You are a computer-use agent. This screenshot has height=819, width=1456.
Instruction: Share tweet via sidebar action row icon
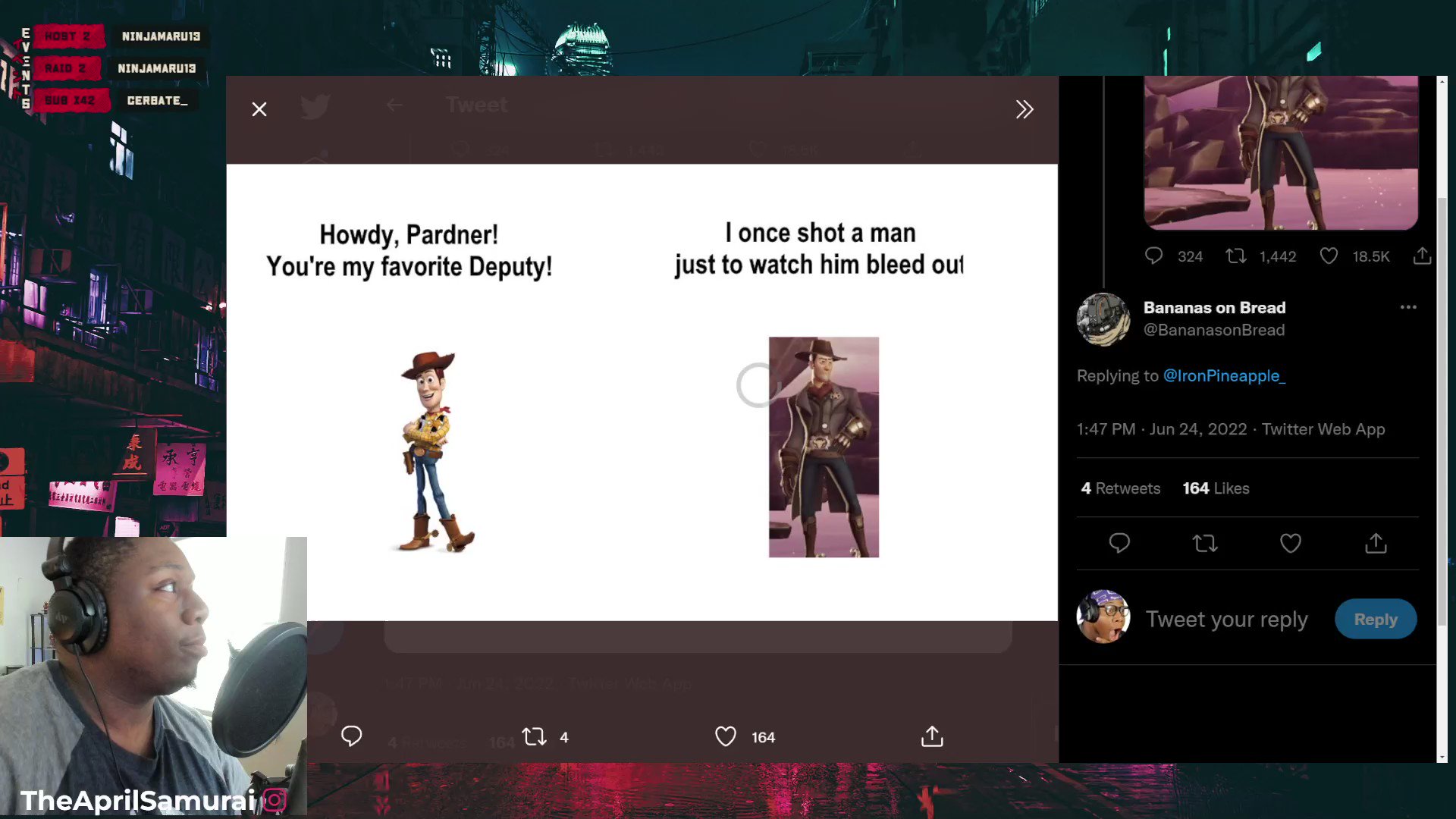[x=1376, y=543]
